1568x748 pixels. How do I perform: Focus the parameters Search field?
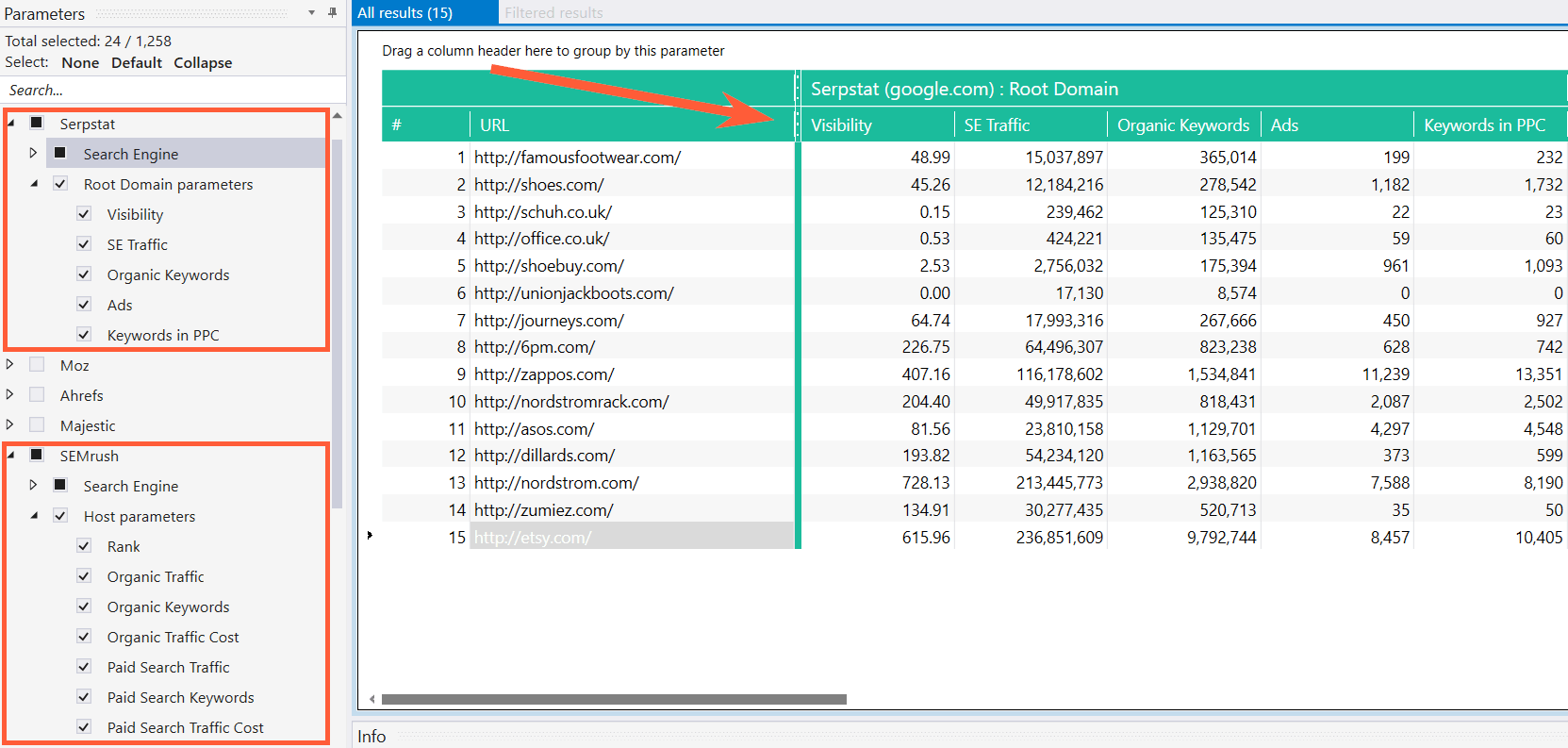(x=173, y=90)
